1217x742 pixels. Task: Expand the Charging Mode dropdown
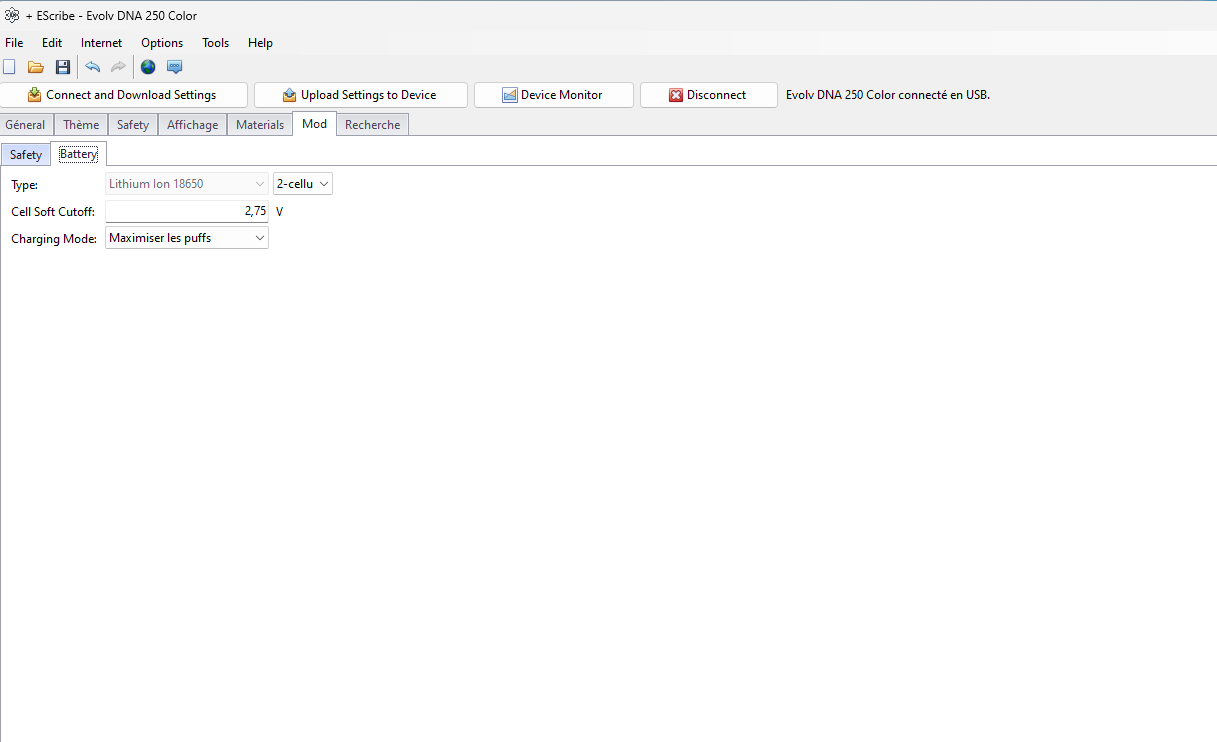[186, 238]
